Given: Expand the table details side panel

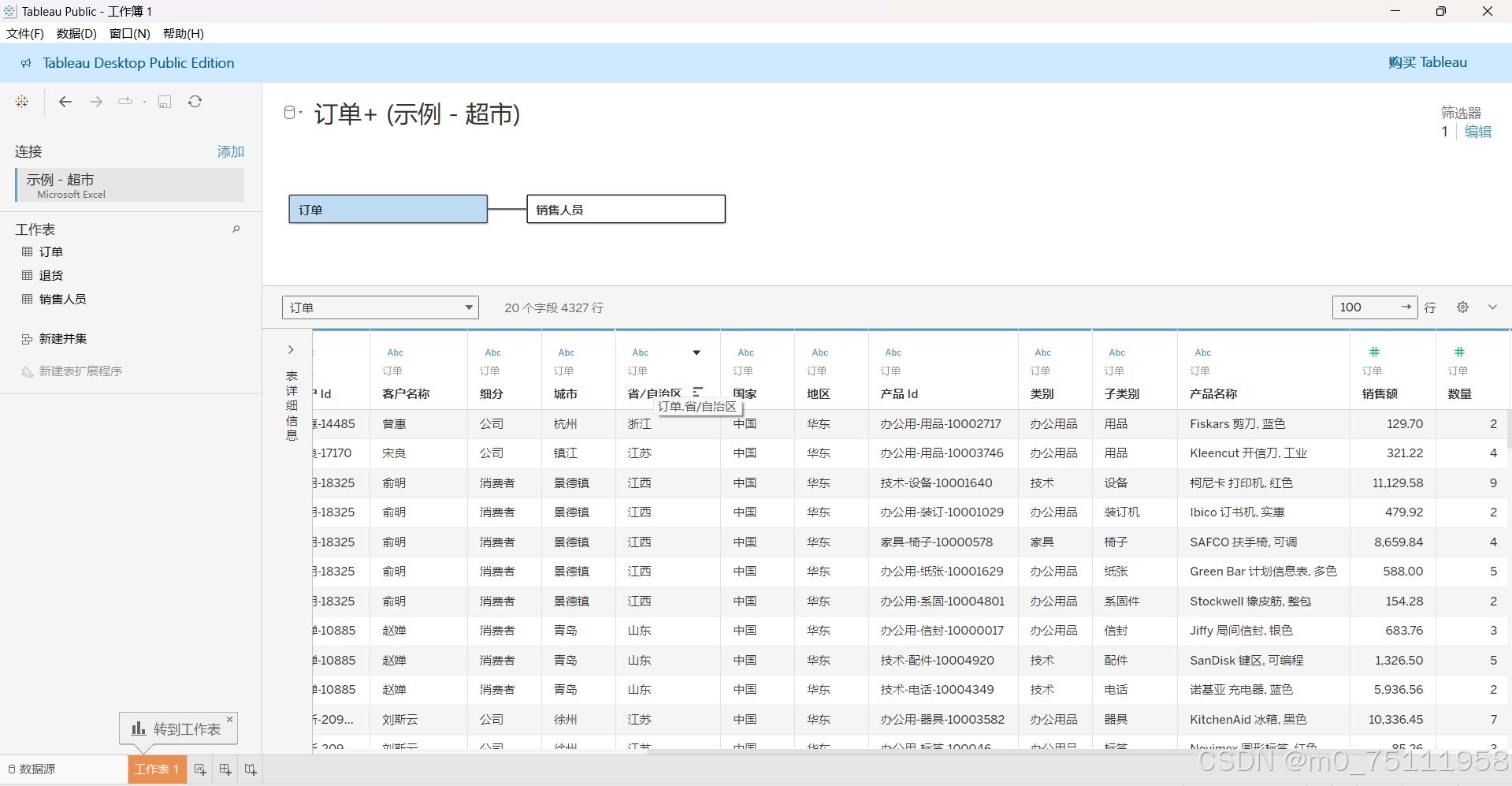Looking at the screenshot, I should point(291,349).
